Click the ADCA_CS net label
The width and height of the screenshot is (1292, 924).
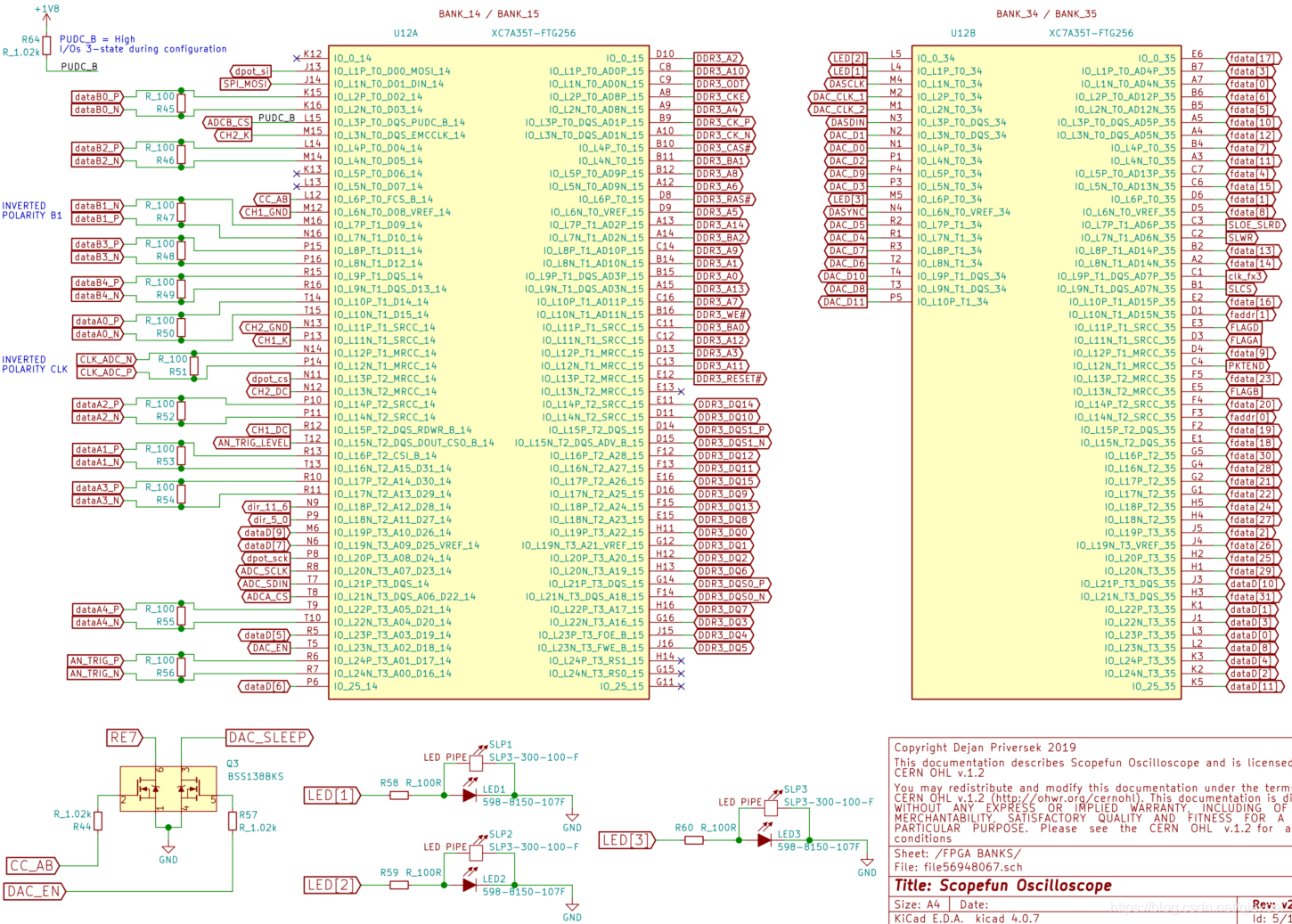pos(266,597)
